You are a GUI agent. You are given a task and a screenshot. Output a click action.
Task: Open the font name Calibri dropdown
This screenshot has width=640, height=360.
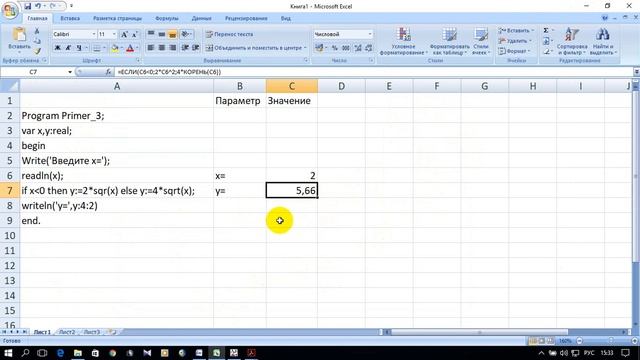point(93,34)
